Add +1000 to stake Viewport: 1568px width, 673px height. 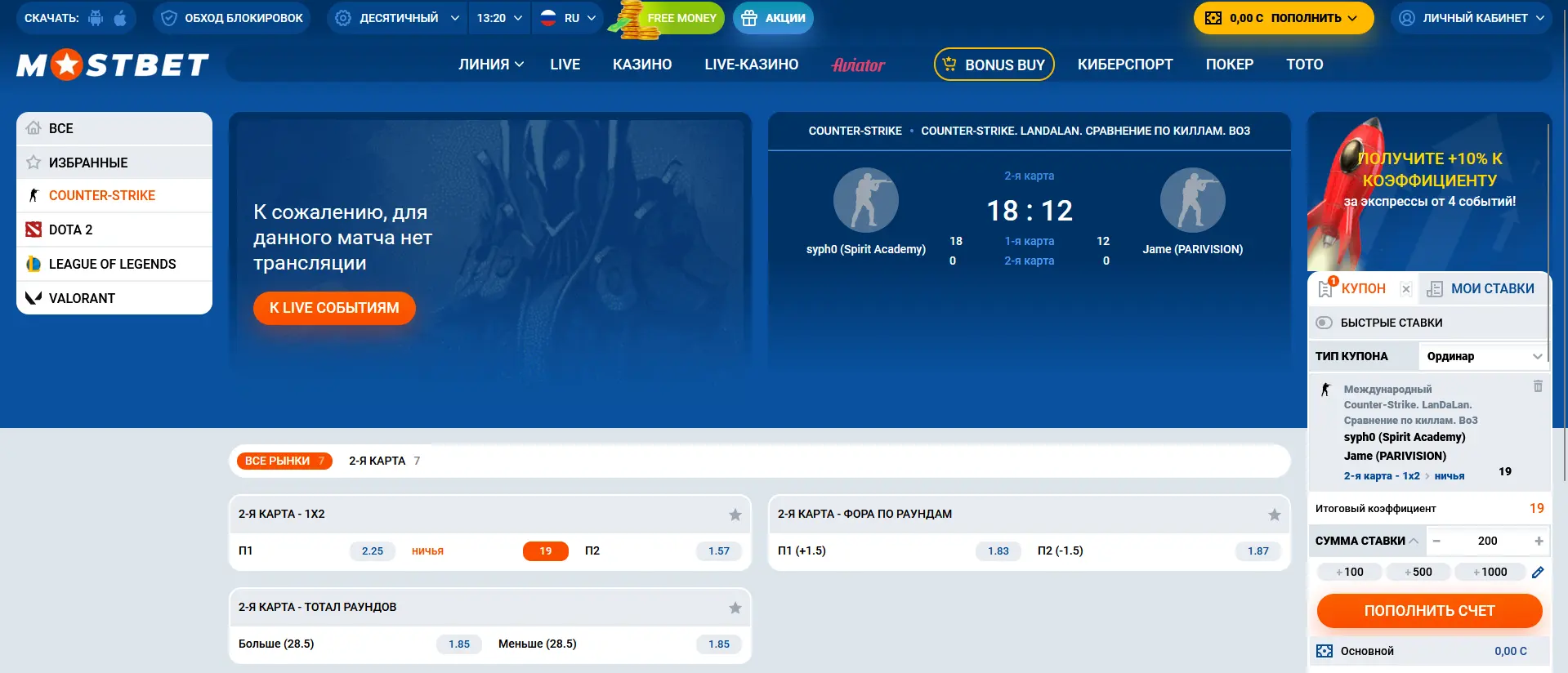[x=1490, y=572]
